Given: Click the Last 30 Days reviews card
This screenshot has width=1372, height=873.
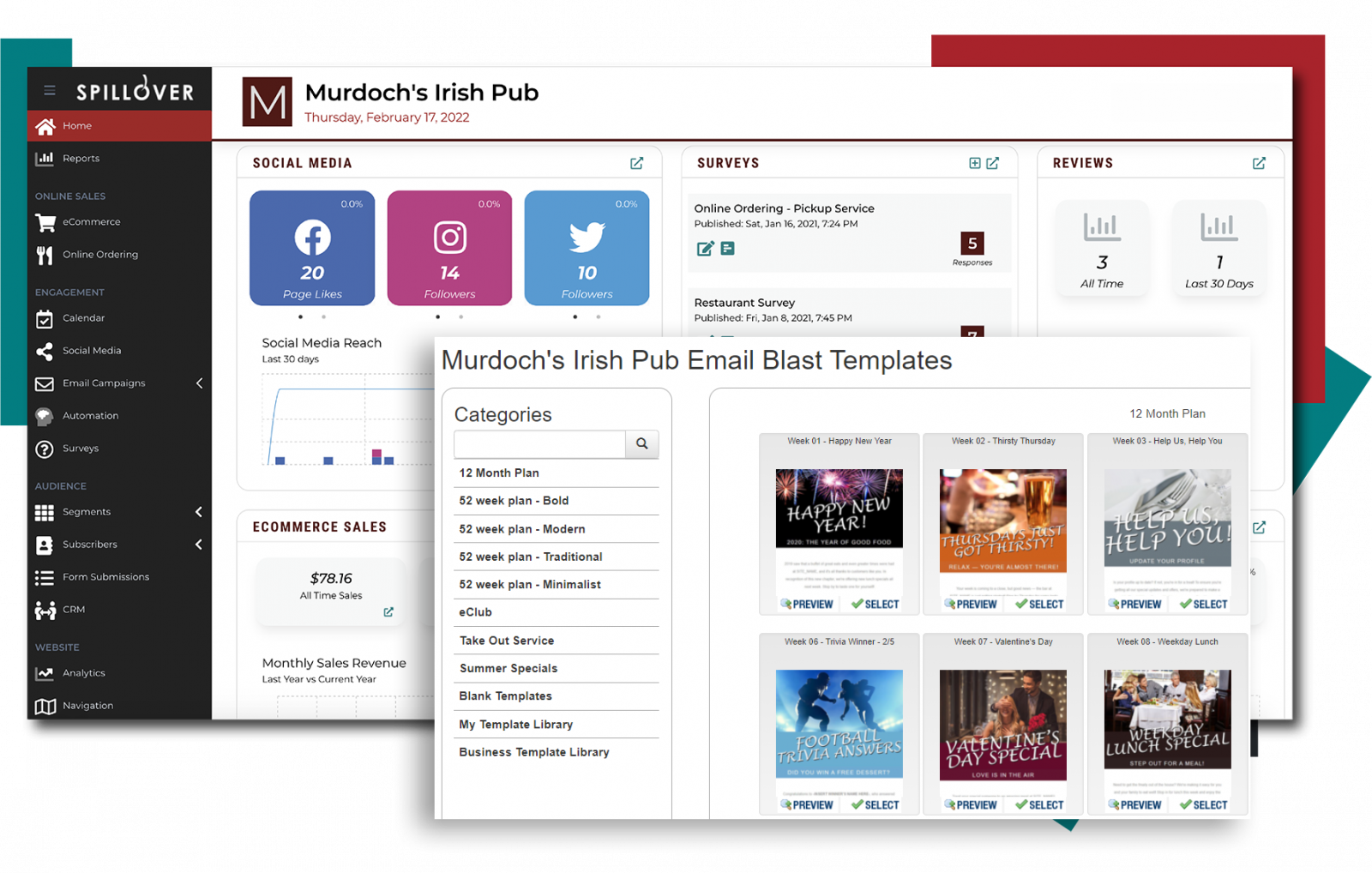Looking at the screenshot, I should pyautogui.click(x=1219, y=248).
